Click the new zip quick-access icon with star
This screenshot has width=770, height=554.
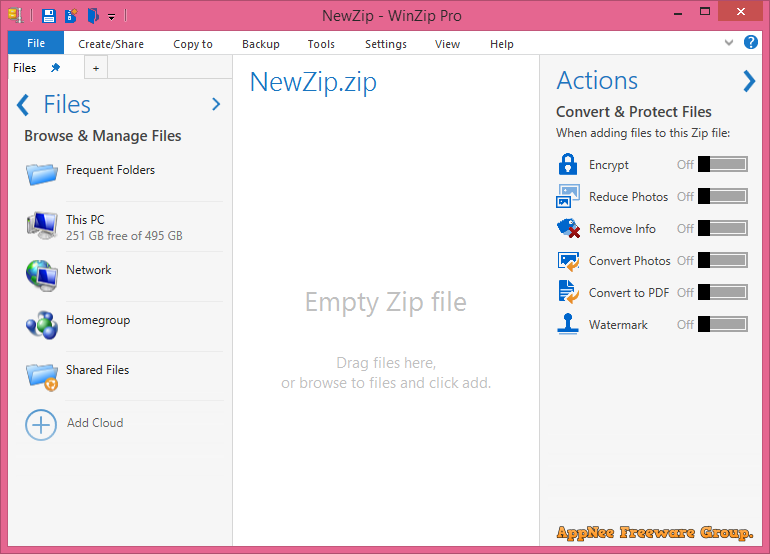pyautogui.click(x=71, y=16)
